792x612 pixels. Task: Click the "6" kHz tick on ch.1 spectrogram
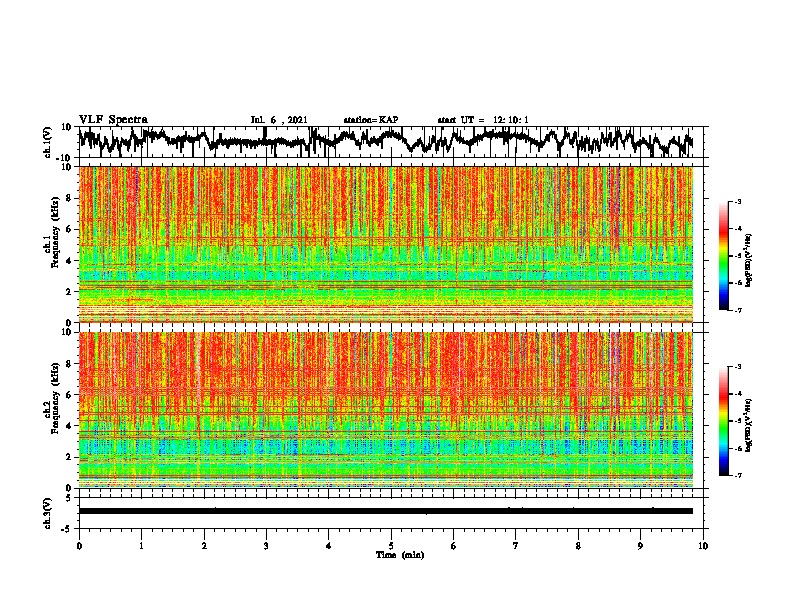coord(69,229)
